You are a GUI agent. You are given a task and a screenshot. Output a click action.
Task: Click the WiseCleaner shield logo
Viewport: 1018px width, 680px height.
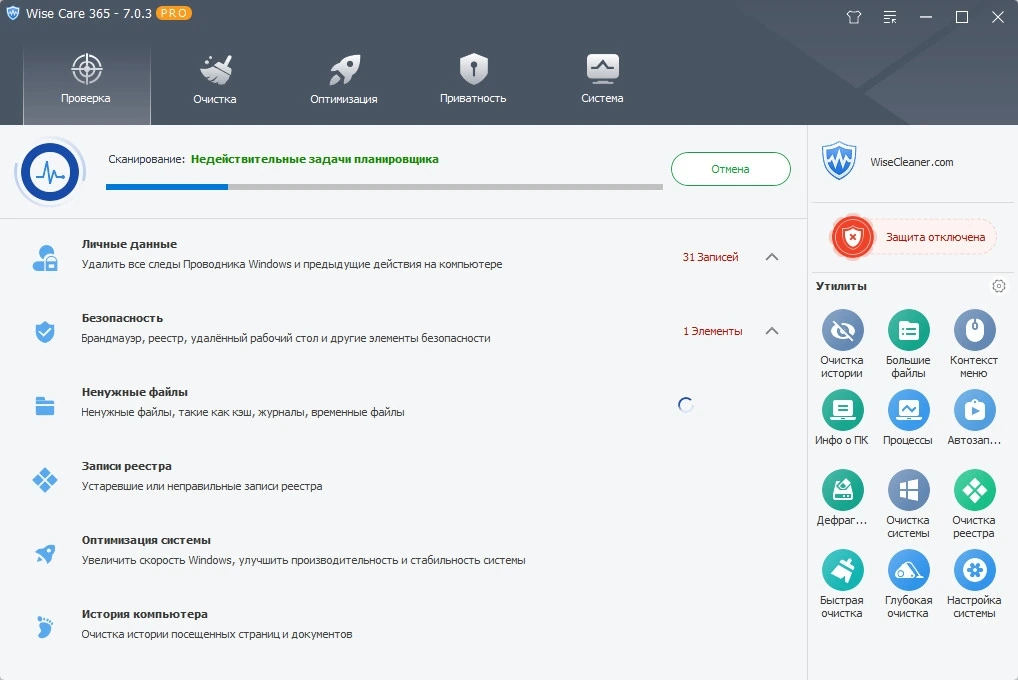839,160
